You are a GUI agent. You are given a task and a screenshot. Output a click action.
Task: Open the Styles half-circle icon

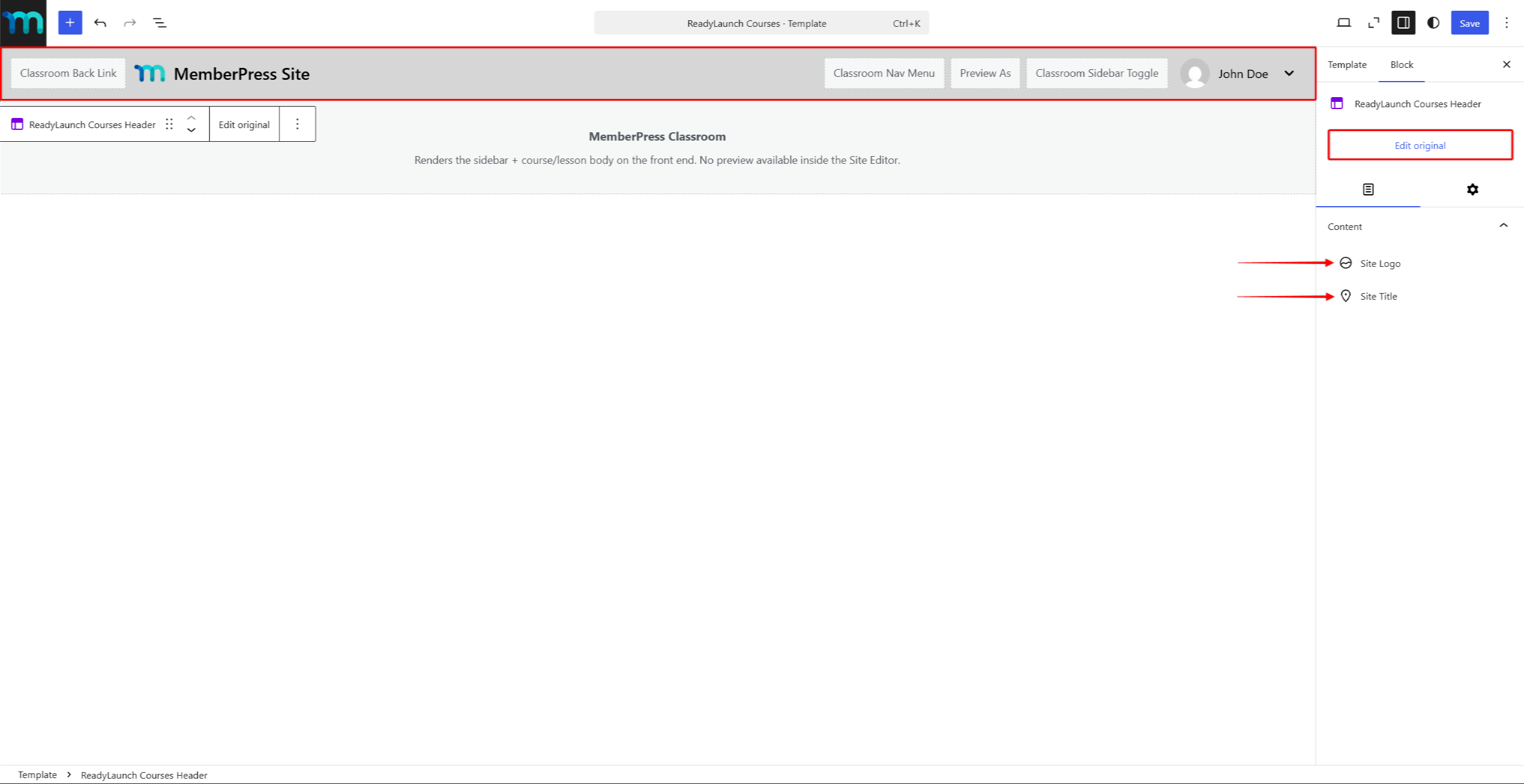tap(1433, 23)
